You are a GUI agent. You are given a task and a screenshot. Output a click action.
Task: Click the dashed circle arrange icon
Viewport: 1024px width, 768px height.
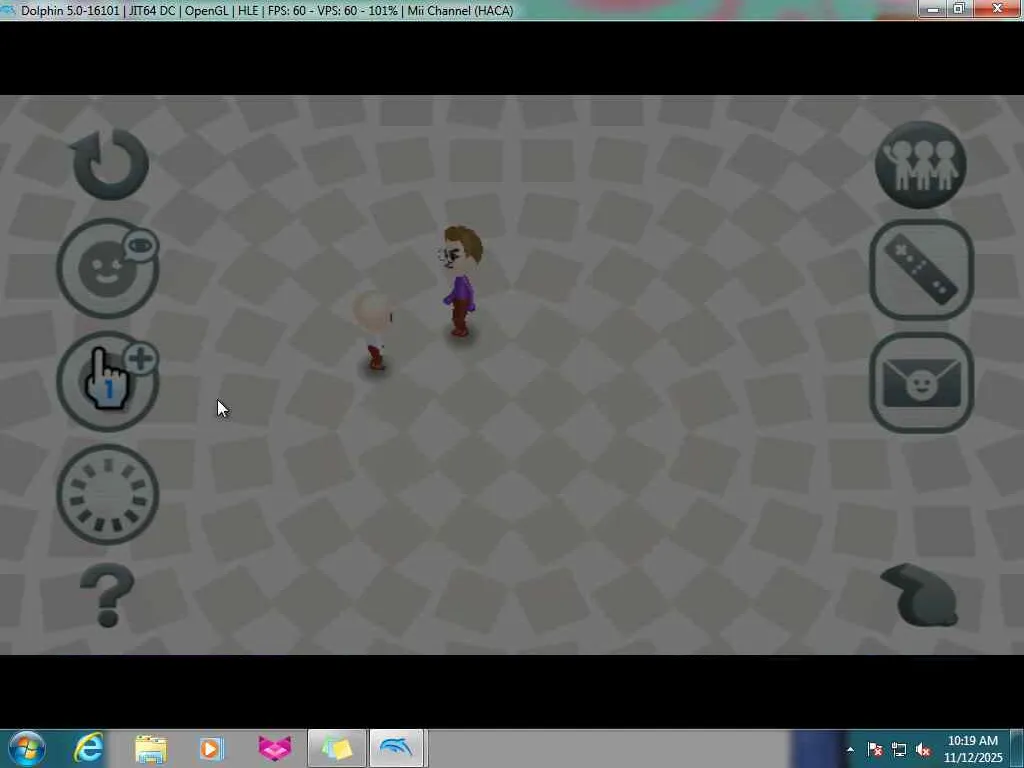108,494
